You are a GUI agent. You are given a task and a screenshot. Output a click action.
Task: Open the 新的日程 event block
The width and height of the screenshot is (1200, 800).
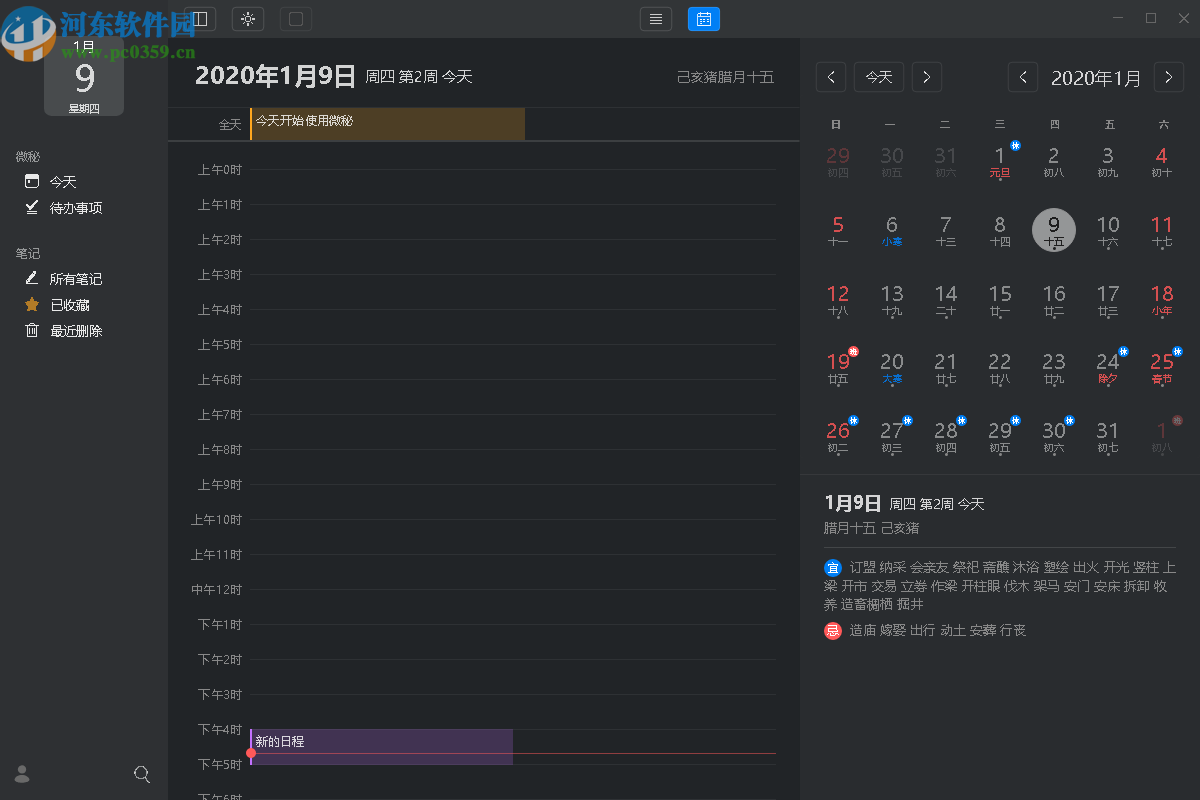click(x=380, y=742)
